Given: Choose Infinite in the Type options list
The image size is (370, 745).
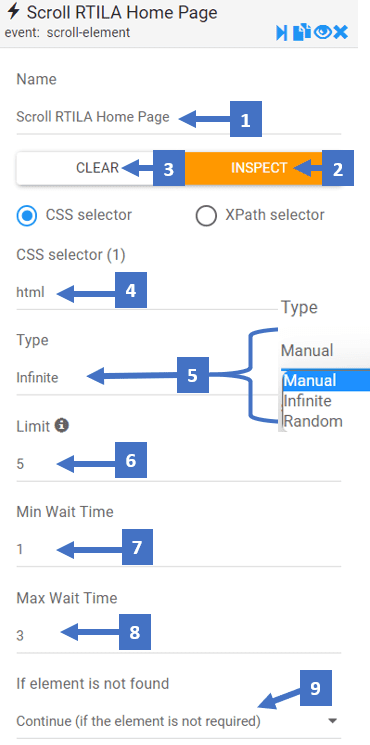Looking at the screenshot, I should [x=326, y=401].
